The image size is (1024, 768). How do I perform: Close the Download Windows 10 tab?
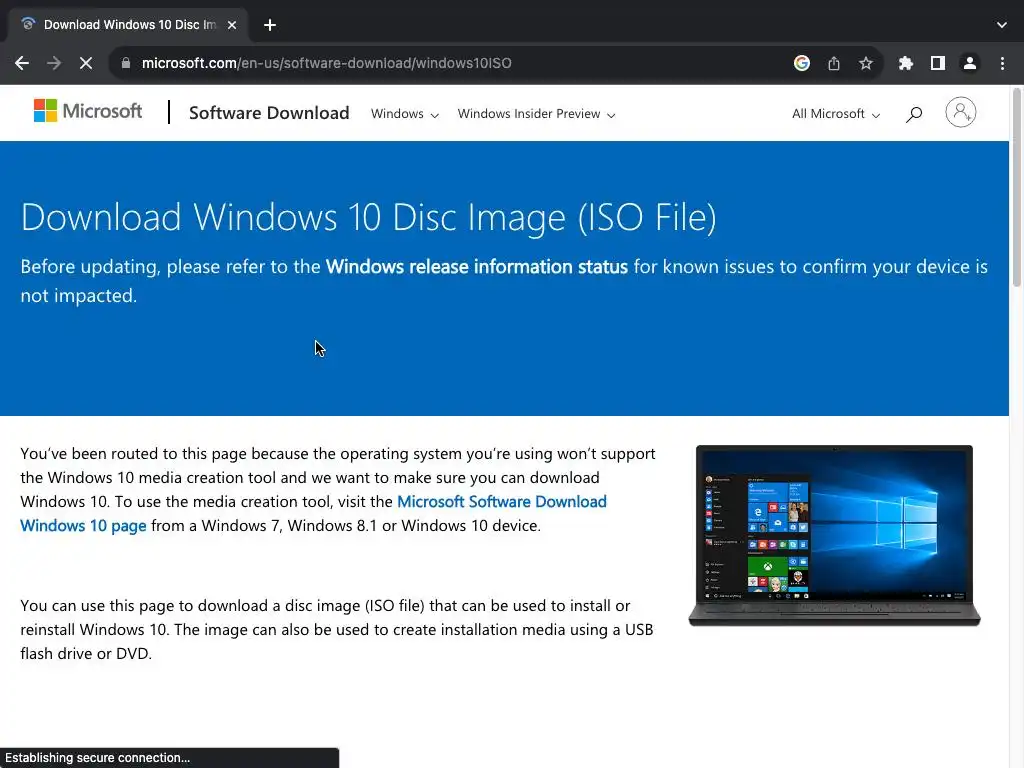pyautogui.click(x=231, y=25)
